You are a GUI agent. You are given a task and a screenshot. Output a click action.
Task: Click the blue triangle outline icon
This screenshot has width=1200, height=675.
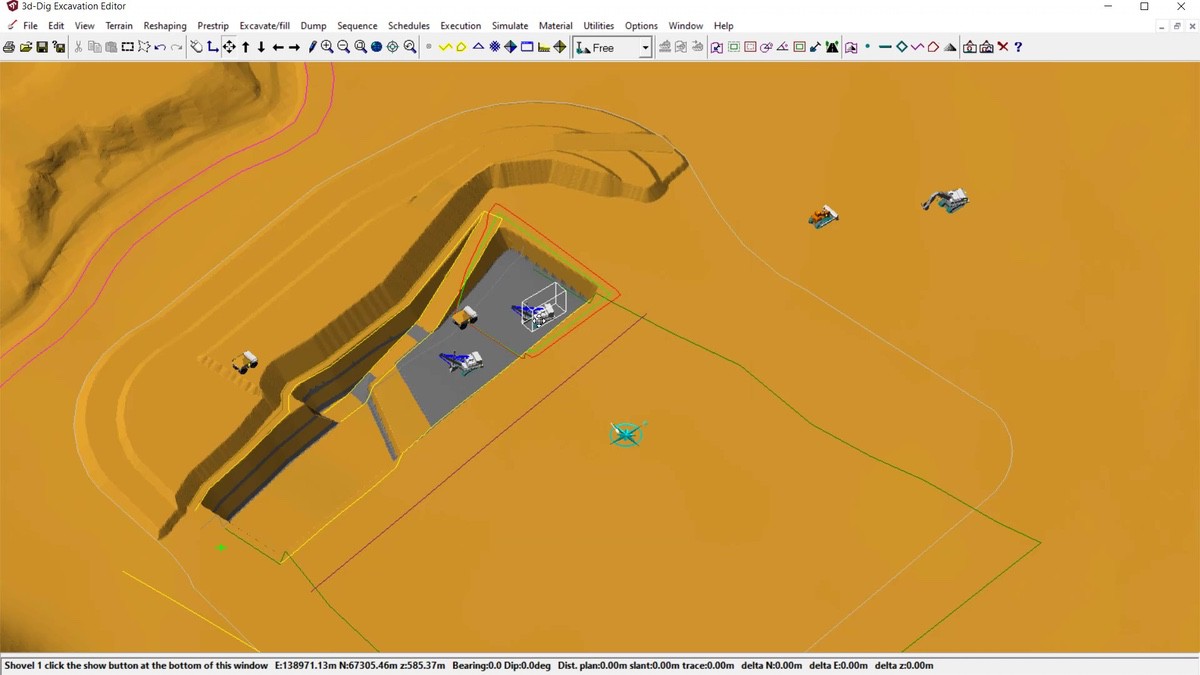pos(478,47)
